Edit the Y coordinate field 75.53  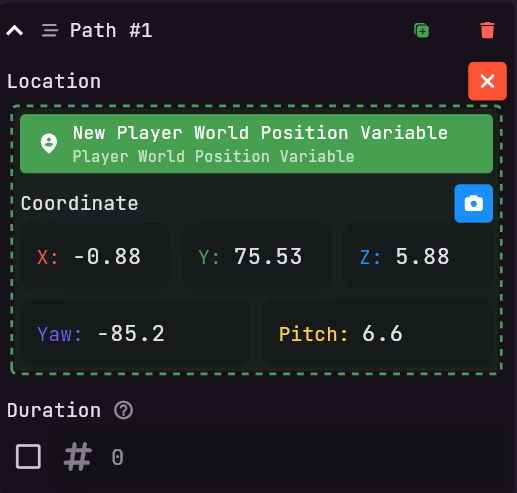click(x=256, y=256)
